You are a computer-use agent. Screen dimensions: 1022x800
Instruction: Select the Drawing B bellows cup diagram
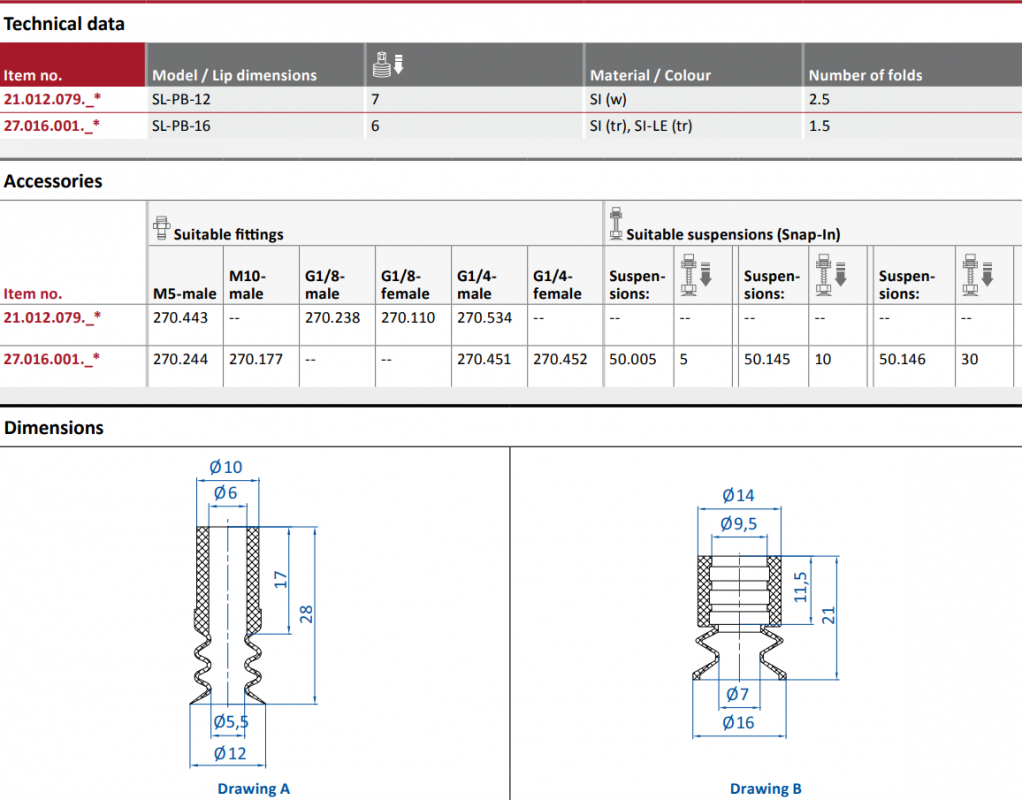point(739,618)
